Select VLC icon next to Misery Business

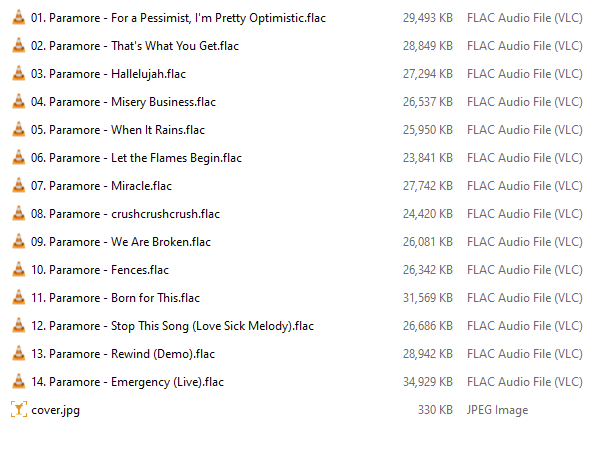point(19,101)
